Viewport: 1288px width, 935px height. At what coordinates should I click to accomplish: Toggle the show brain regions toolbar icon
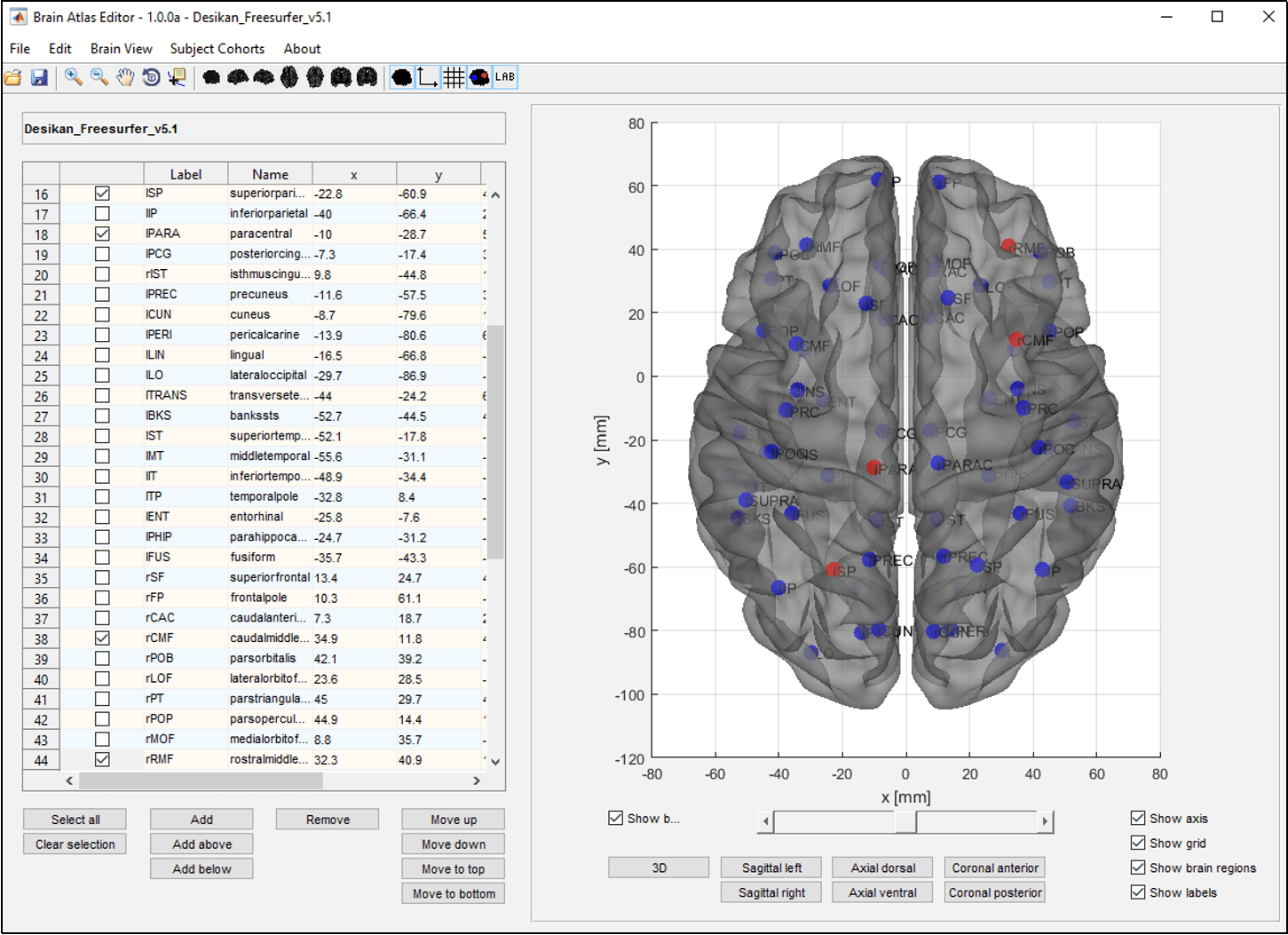tap(479, 78)
